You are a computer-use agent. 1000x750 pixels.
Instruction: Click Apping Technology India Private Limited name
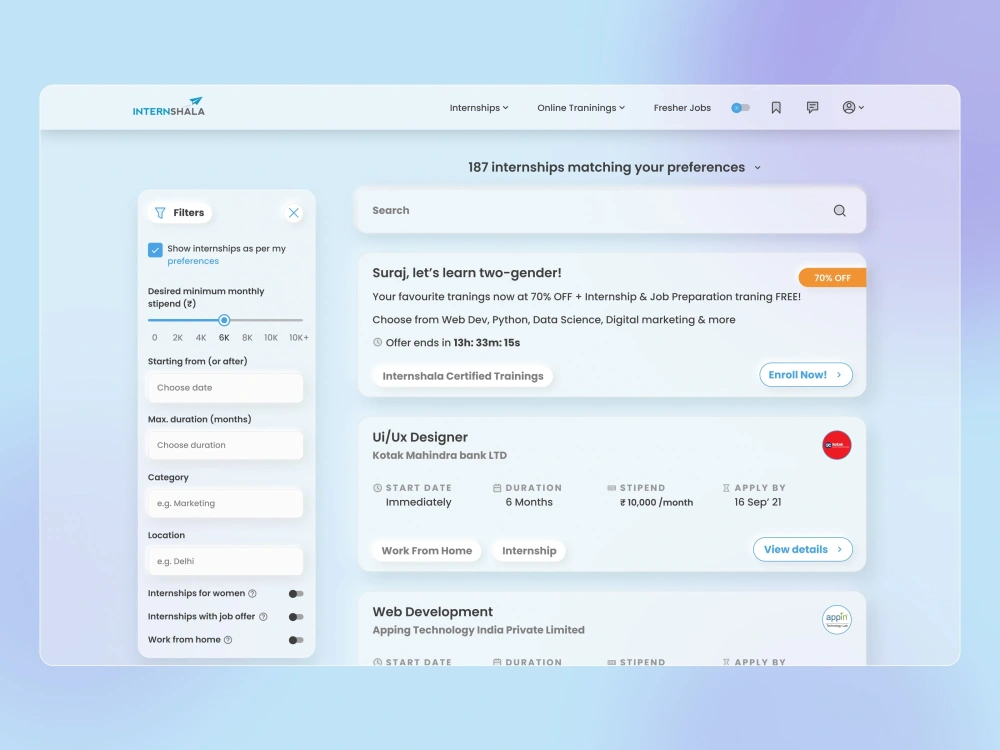click(x=478, y=630)
